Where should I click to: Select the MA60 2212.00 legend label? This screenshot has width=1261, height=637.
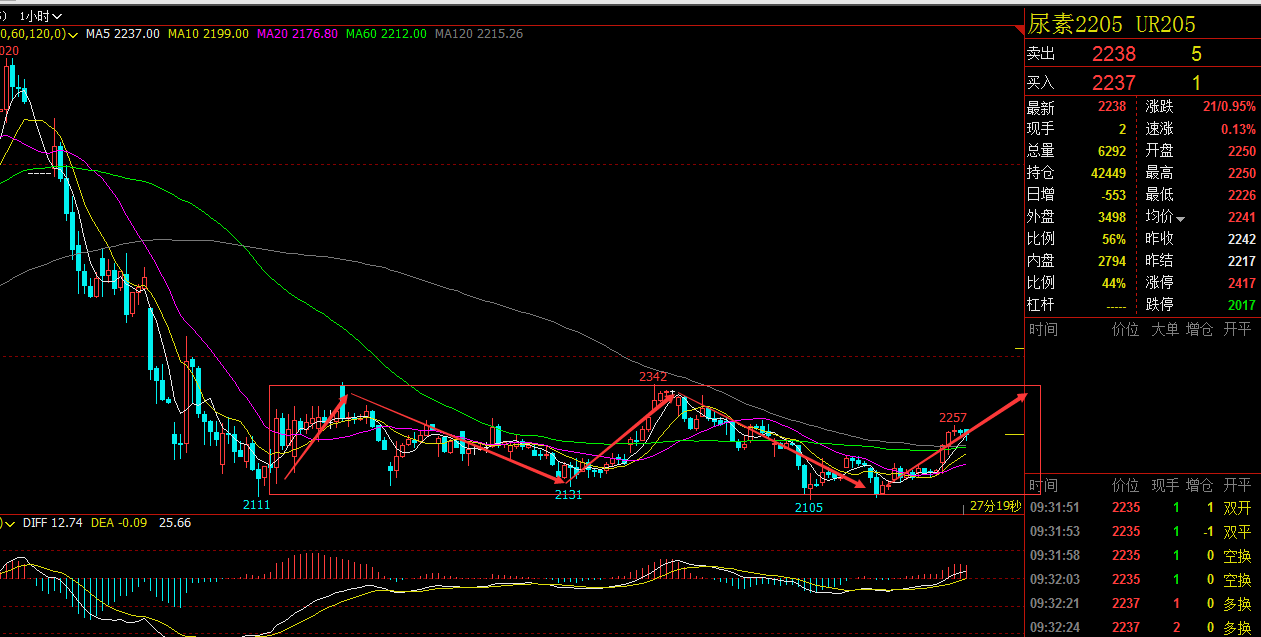(386, 34)
